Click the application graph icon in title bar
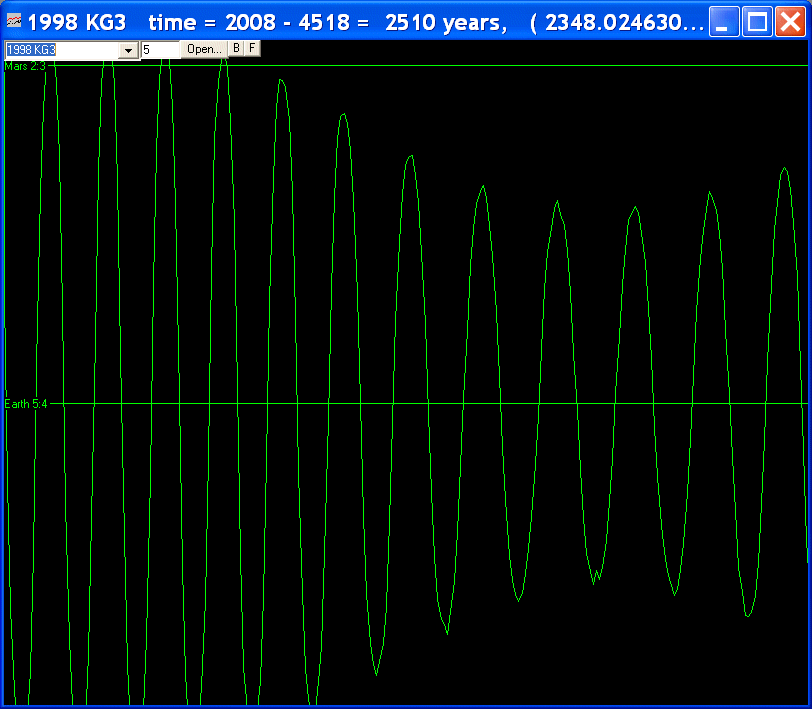 pyautogui.click(x=15, y=21)
